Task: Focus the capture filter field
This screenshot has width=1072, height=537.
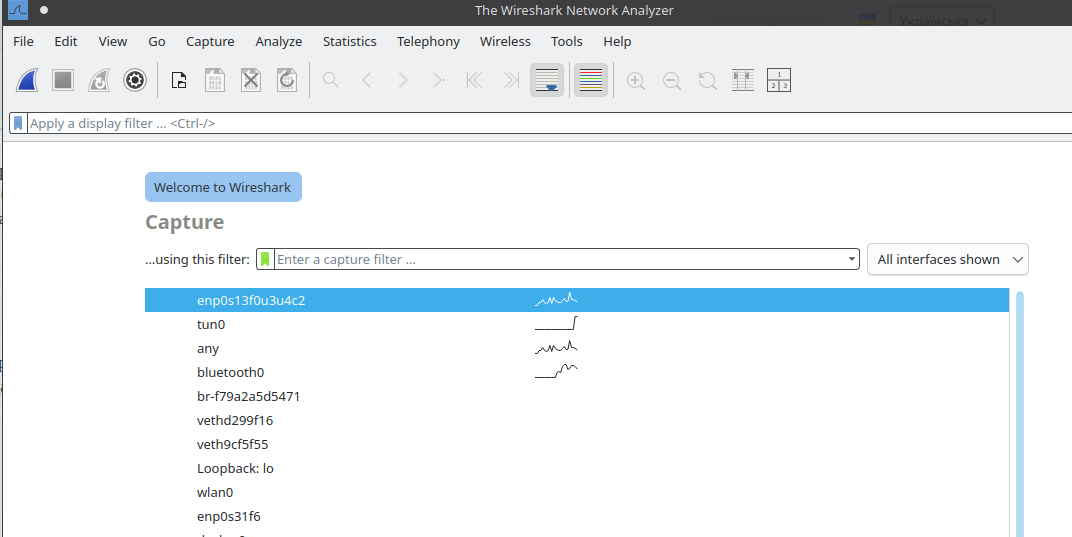Action: point(560,259)
